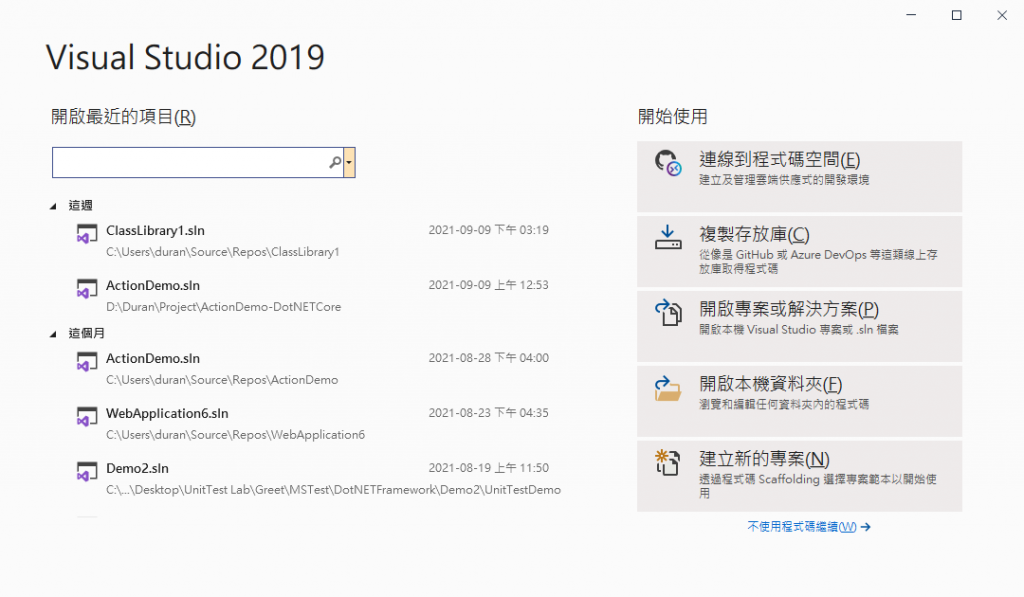Click the Demo2 UnitTestDemo path text
This screenshot has height=597, width=1024.
(333, 489)
